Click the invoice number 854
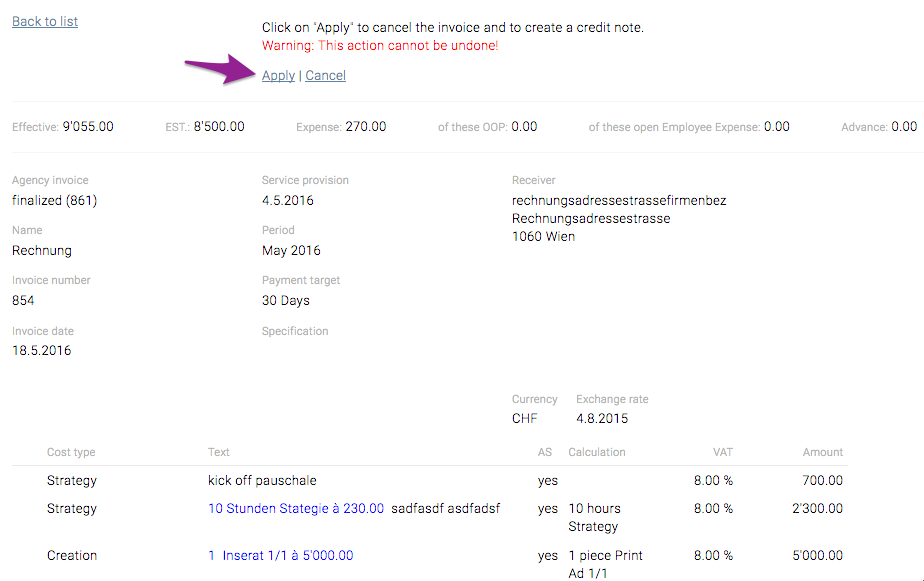This screenshot has width=924, height=581. (x=23, y=301)
